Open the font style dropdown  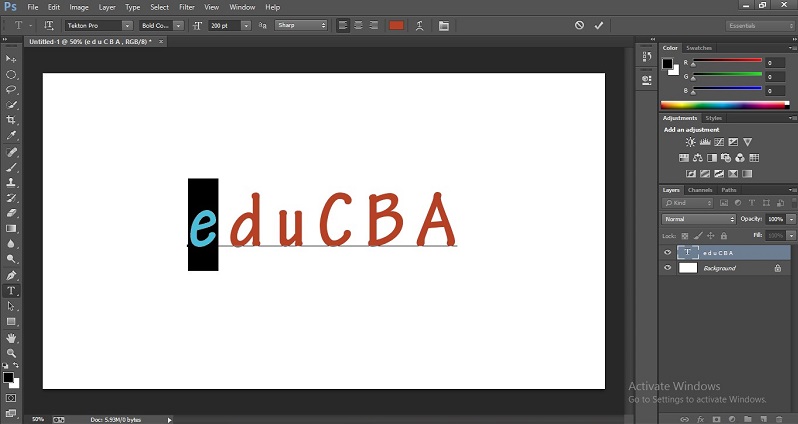click(178, 25)
